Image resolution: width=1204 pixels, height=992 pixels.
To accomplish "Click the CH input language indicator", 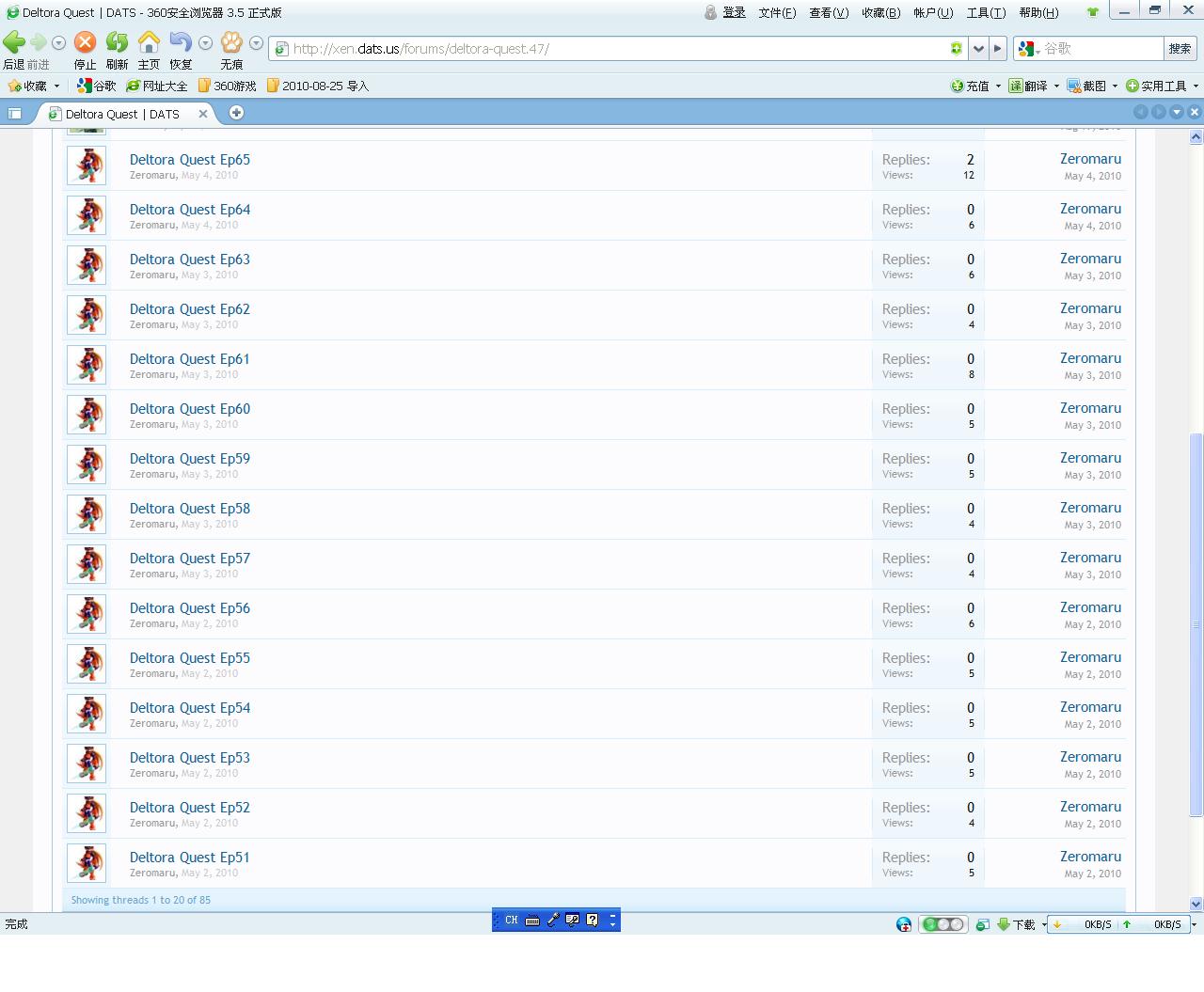I will click(x=511, y=921).
